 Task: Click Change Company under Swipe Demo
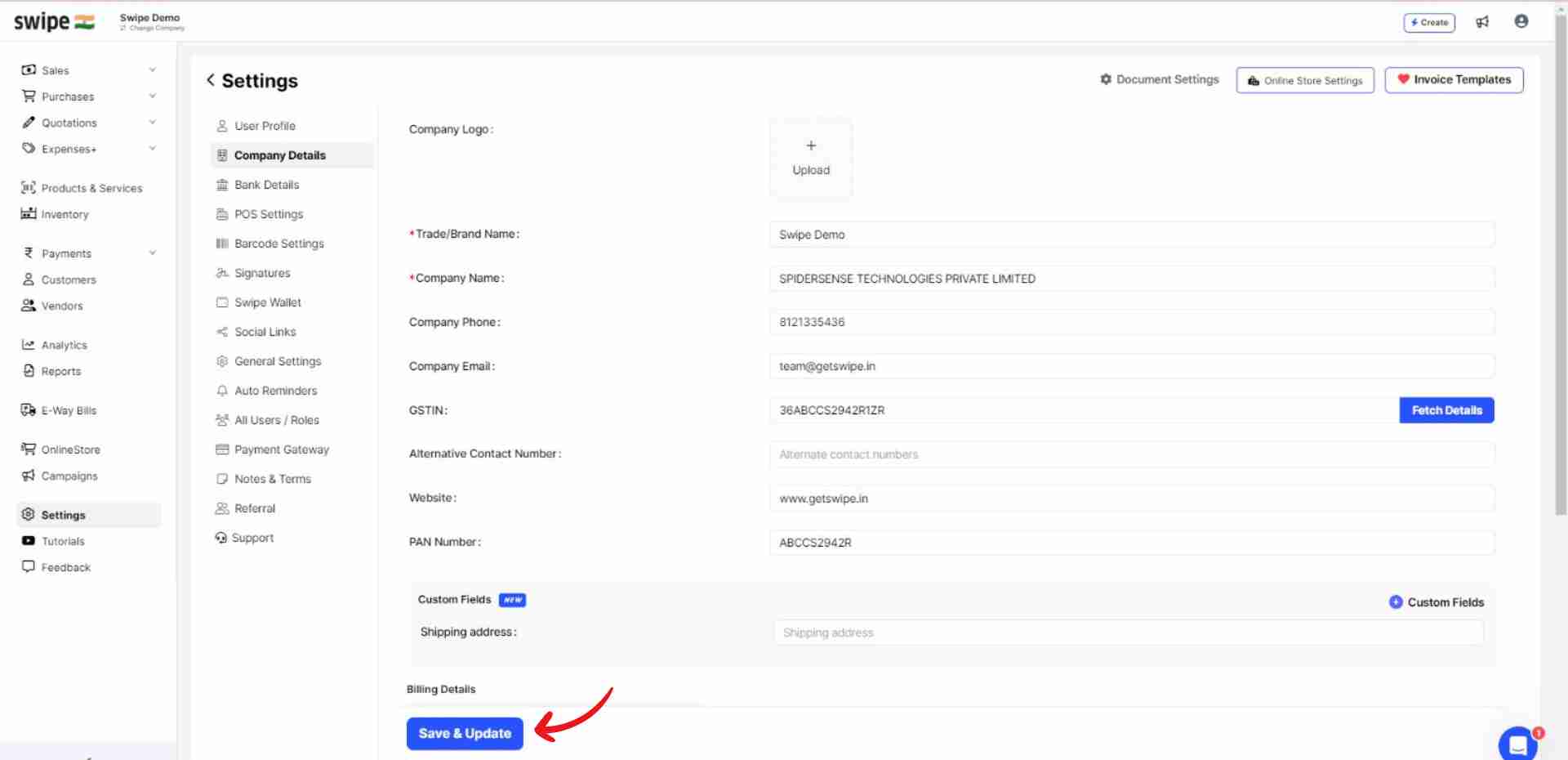(153, 28)
